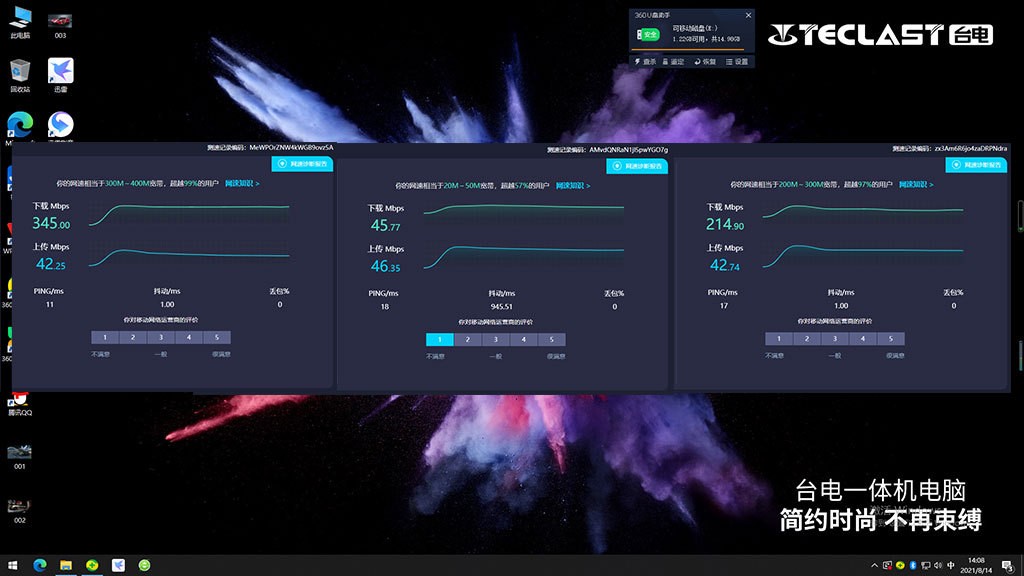
Task: Click the 945.51 jitter value
Action: (502, 306)
